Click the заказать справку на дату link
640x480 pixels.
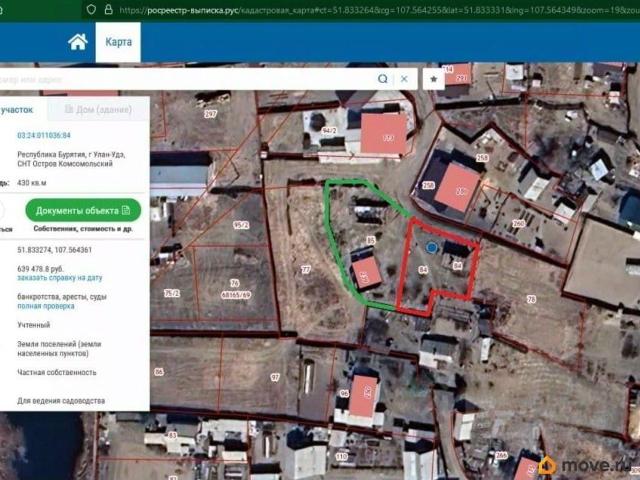pos(60,278)
